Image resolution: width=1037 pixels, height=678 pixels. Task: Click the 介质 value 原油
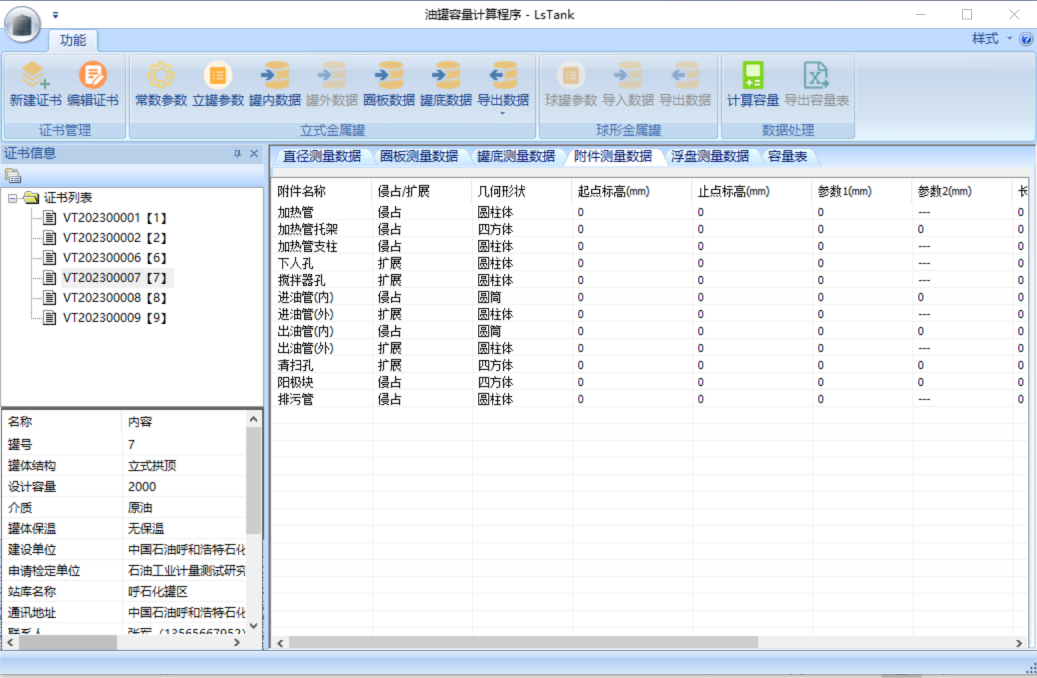[x=140, y=508]
